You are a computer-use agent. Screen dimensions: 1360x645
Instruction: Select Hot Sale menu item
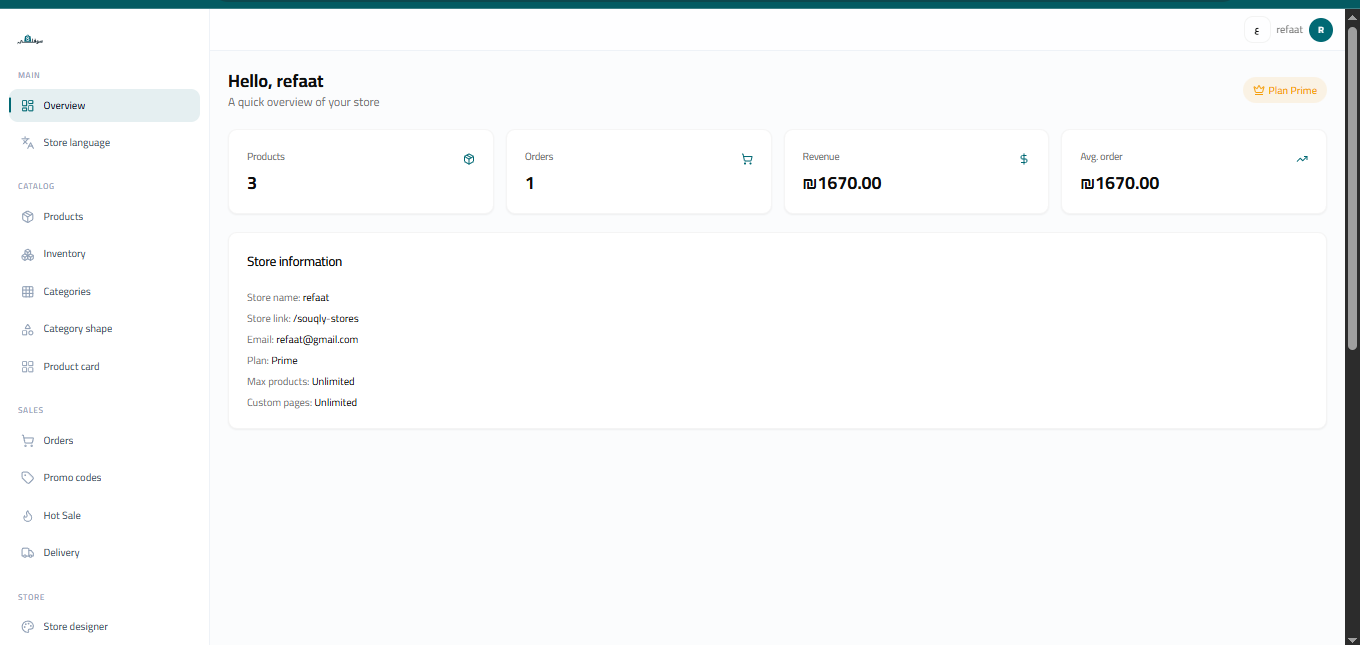[105, 516]
